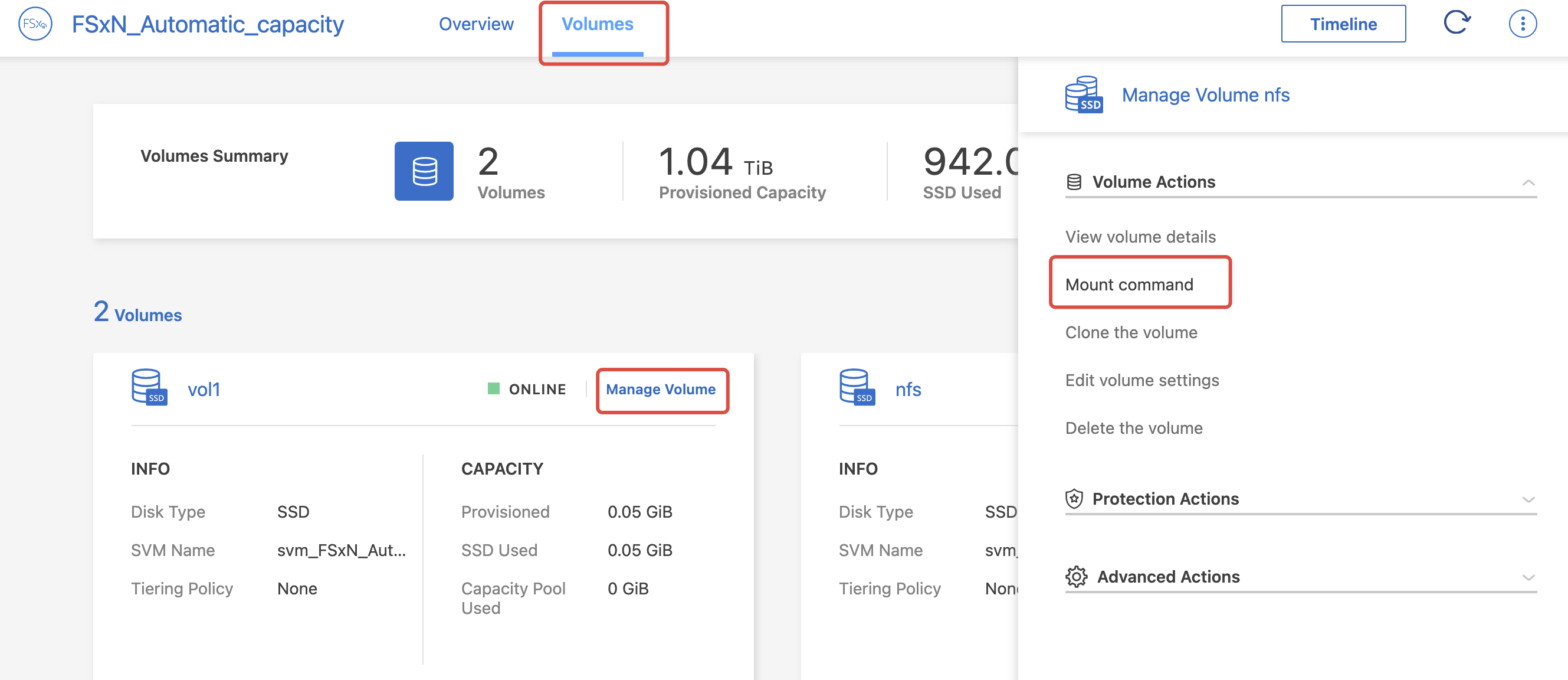Screen dimensions: 1568x680
Task: Open Edit volume settings
Action: 1141,380
